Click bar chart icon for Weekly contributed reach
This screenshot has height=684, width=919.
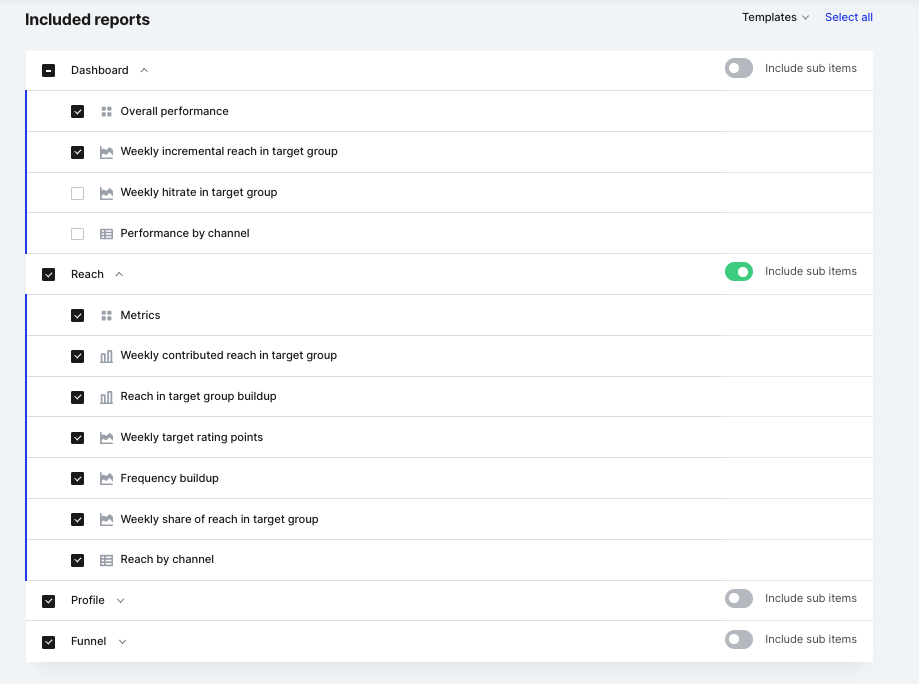pos(106,356)
